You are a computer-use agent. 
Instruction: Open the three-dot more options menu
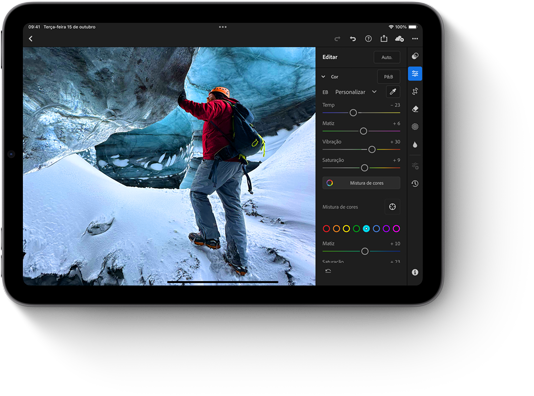[x=415, y=39]
